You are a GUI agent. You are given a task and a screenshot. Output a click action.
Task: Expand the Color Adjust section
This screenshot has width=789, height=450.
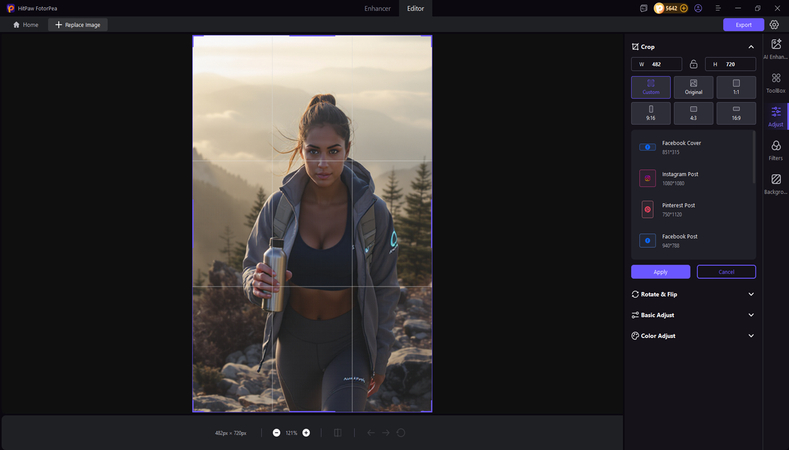tap(751, 336)
